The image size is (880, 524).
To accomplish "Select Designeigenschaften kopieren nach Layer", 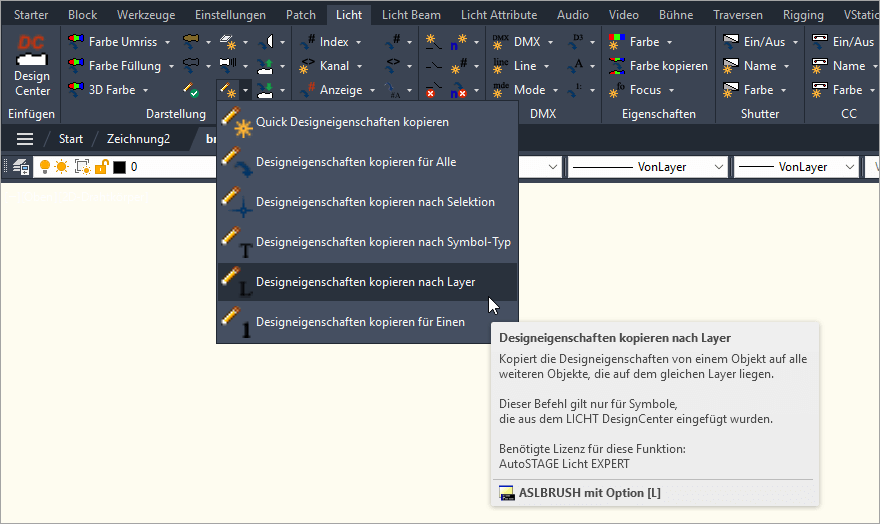I will [368, 282].
